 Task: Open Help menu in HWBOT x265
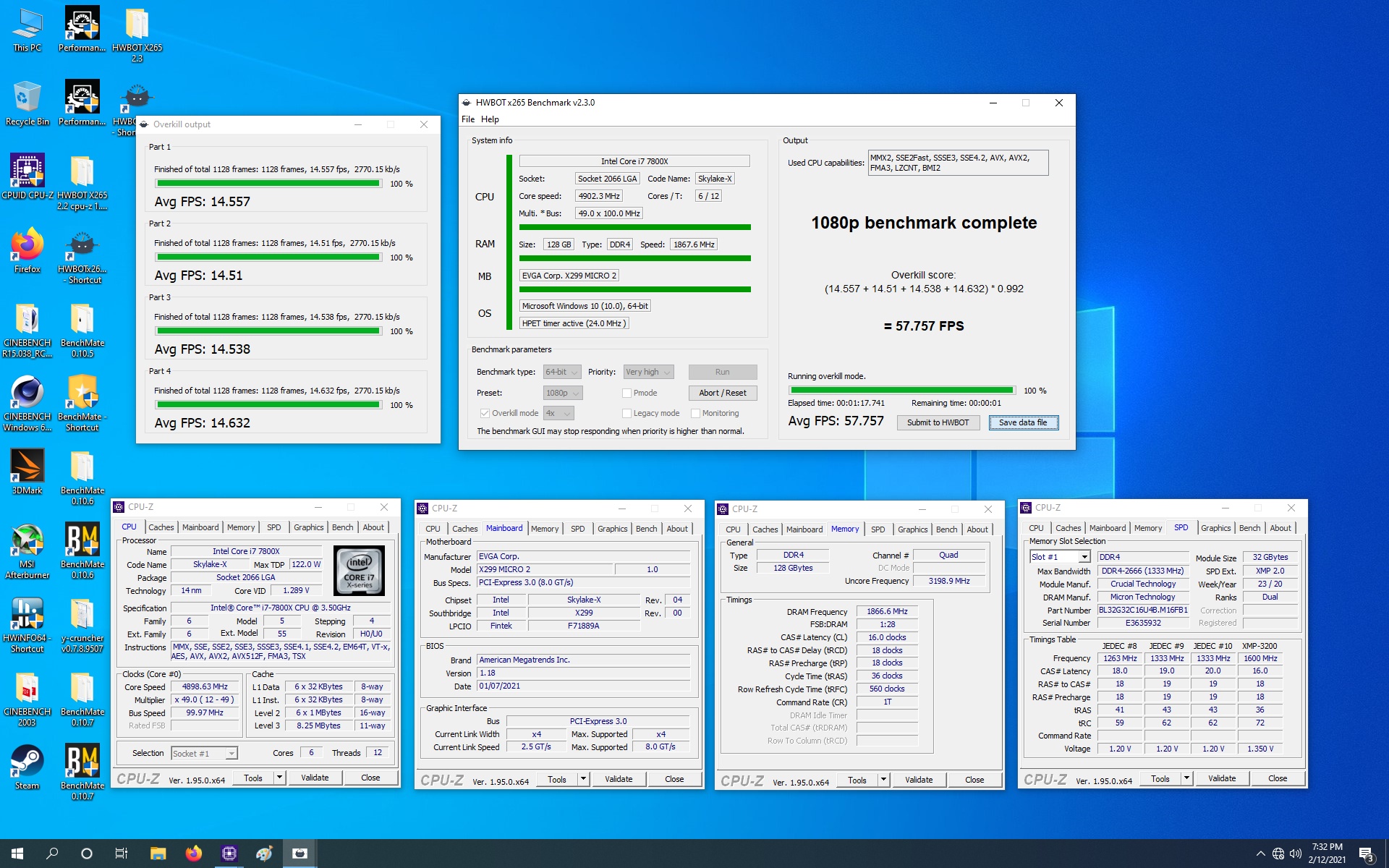490,119
